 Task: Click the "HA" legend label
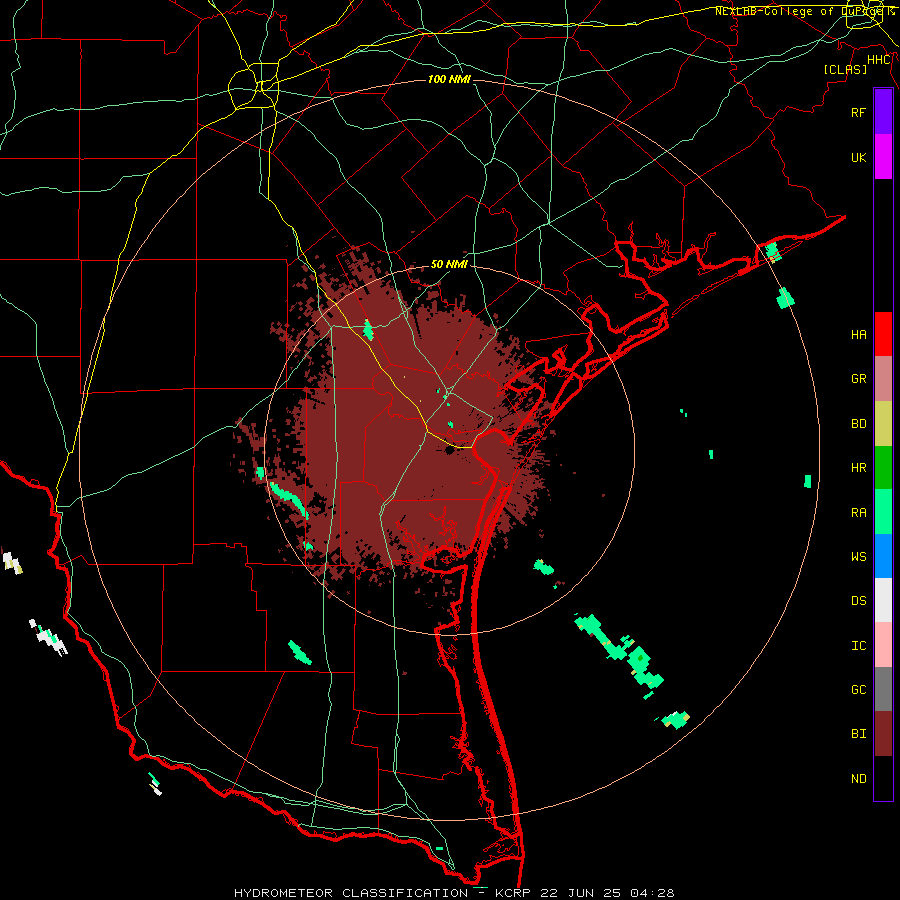pyautogui.click(x=858, y=334)
